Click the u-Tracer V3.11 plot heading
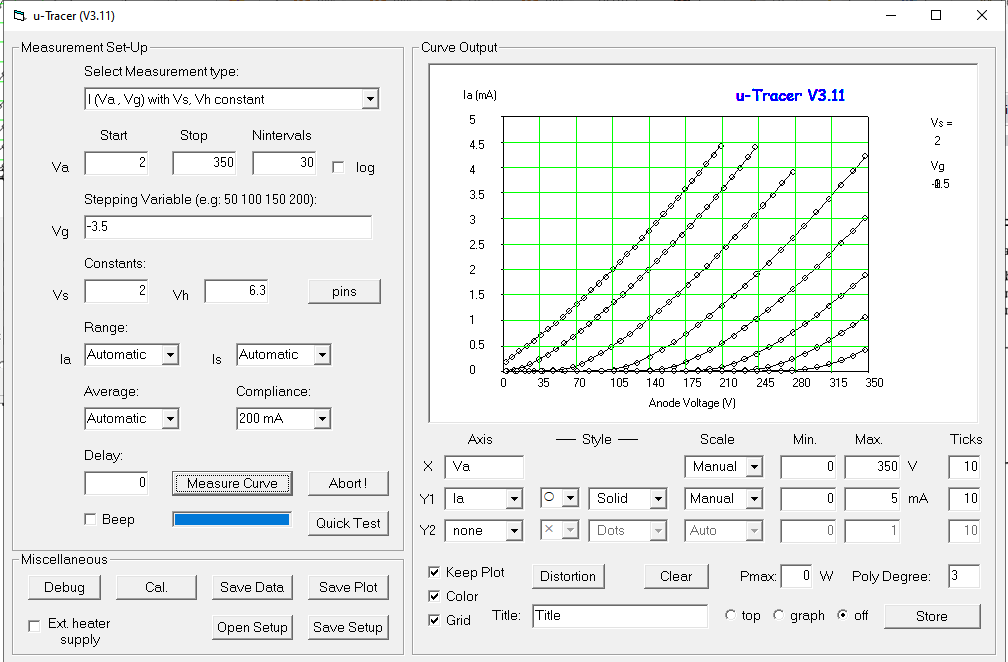This screenshot has height=662, width=1008. tap(790, 95)
